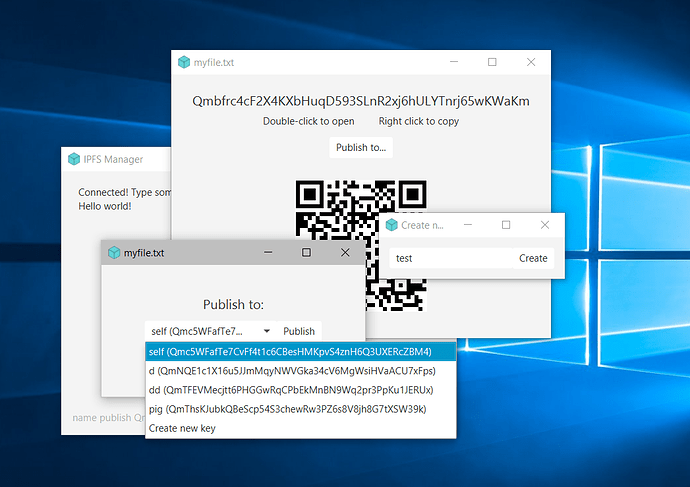Maximize the Create n... window
This screenshot has width=690, height=487.
tap(506, 225)
